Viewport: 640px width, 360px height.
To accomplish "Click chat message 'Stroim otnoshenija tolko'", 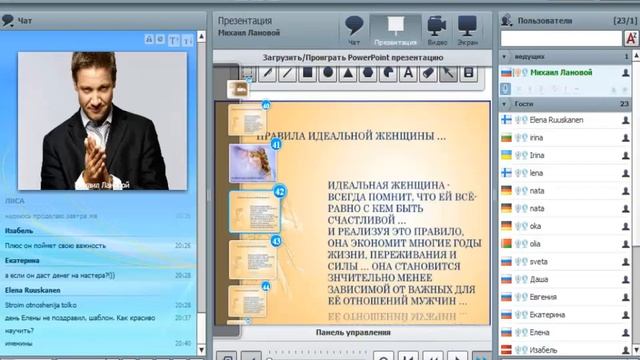I will (x=40, y=305).
